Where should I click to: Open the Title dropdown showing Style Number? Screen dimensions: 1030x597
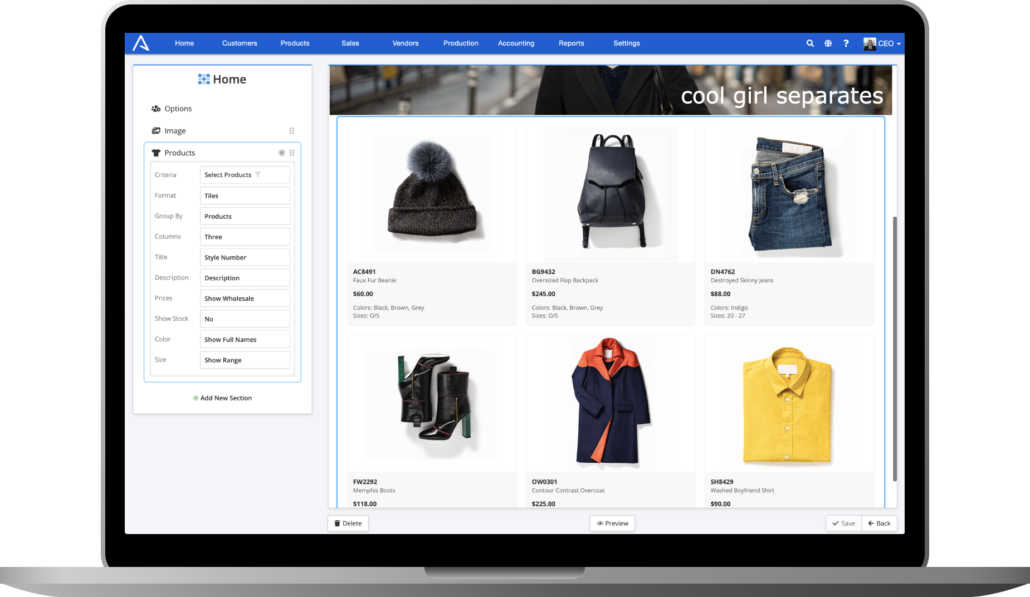(245, 257)
